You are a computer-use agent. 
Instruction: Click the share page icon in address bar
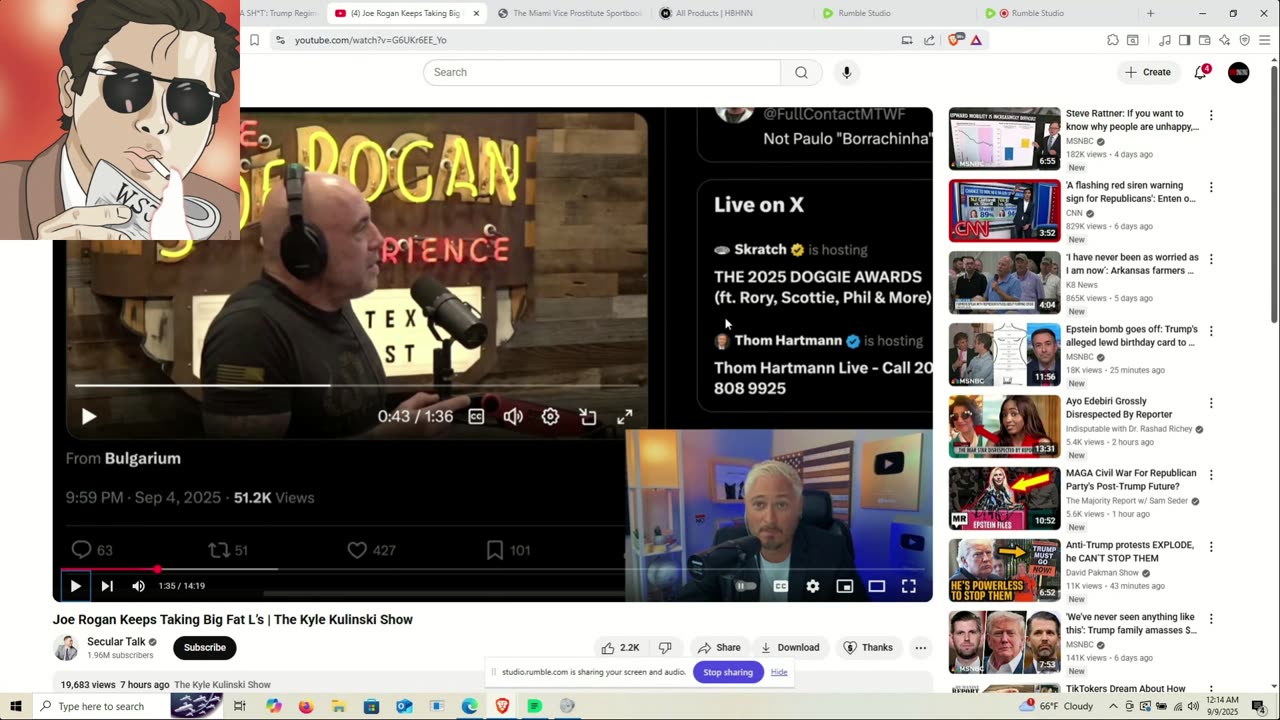(929, 40)
